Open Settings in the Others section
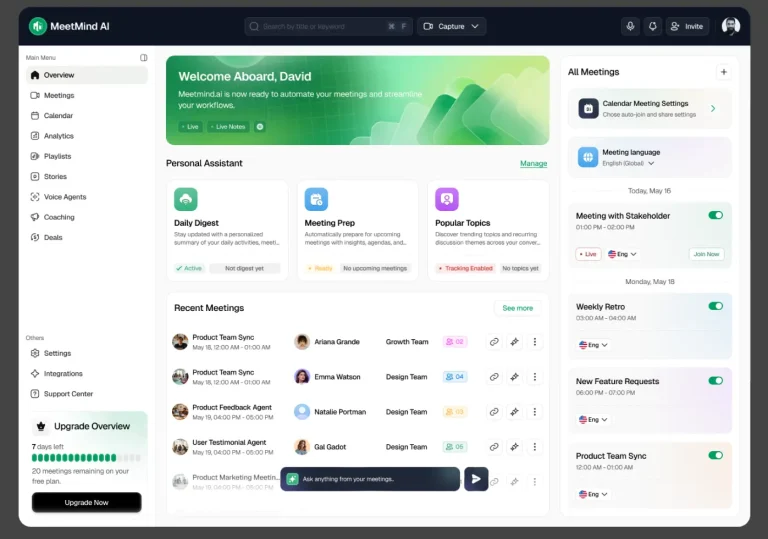 point(87,353)
